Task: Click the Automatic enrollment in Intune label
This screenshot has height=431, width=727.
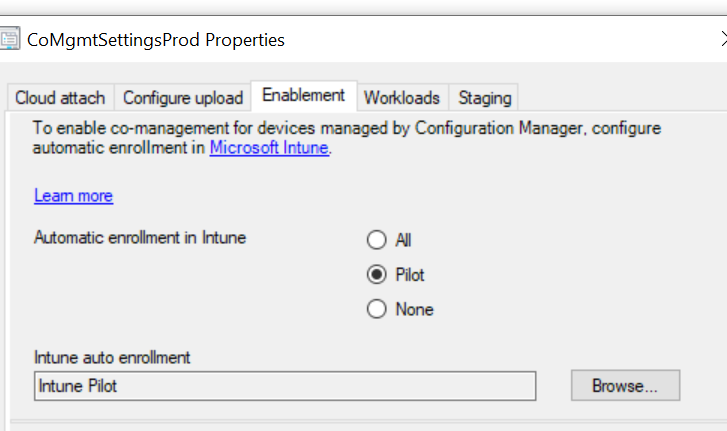Action: coord(140,238)
